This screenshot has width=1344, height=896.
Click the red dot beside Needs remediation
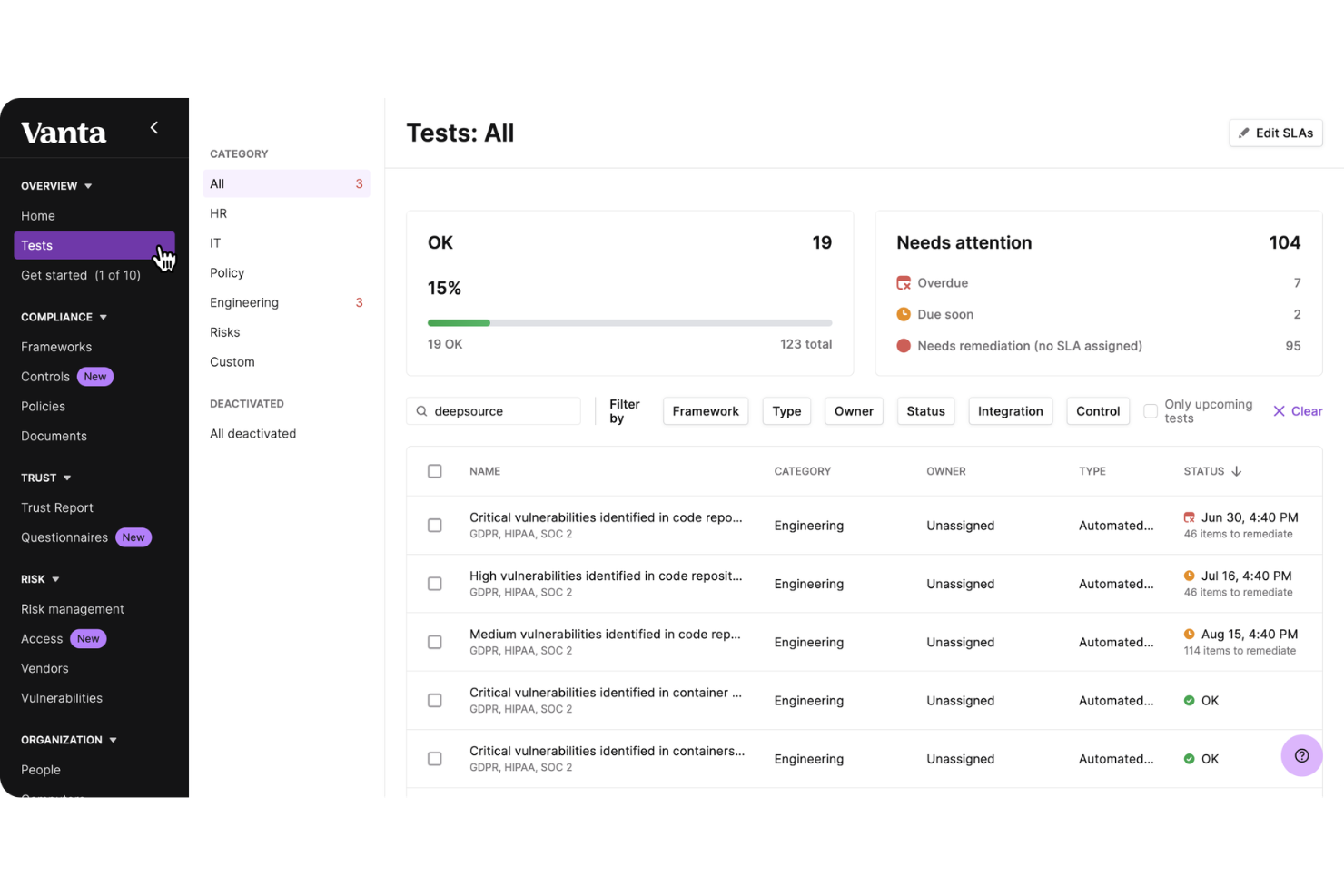pos(904,346)
